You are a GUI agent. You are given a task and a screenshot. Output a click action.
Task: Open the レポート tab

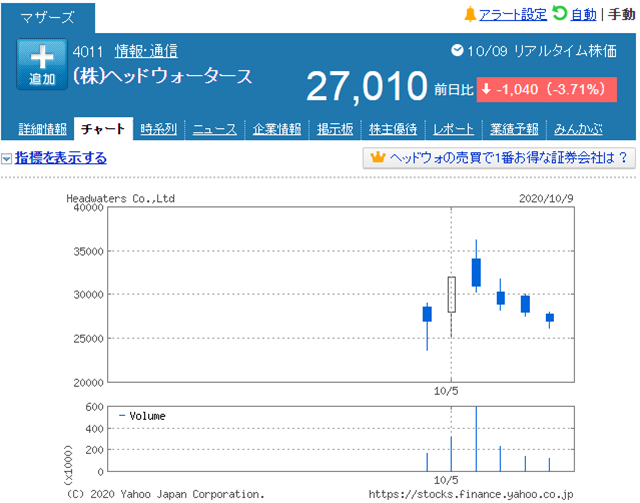(x=453, y=129)
